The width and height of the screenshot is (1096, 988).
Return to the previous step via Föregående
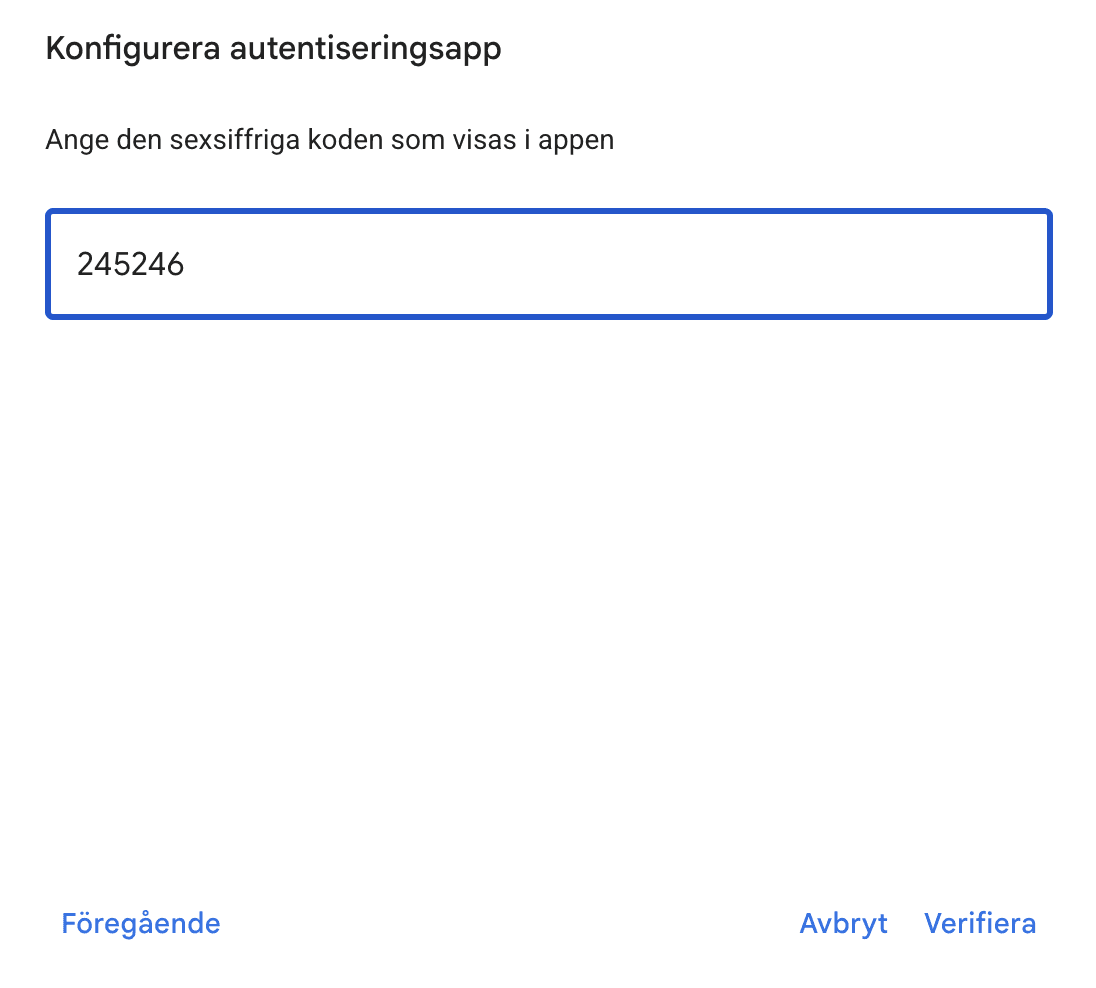click(x=140, y=924)
